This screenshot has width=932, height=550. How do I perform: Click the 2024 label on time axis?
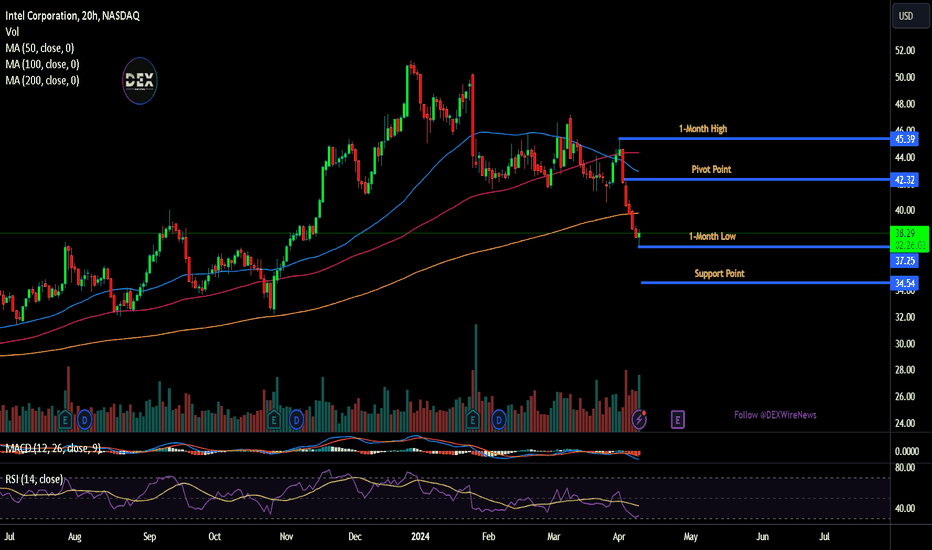pyautogui.click(x=420, y=537)
